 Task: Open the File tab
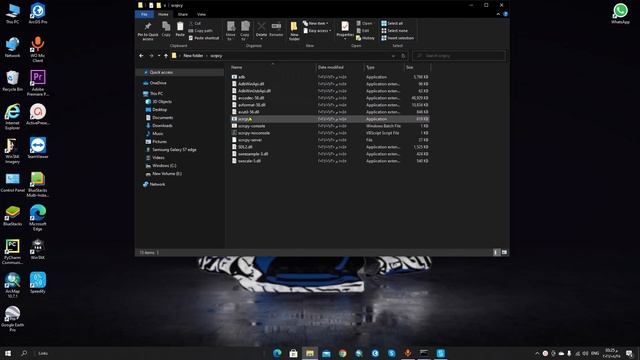(144, 14)
